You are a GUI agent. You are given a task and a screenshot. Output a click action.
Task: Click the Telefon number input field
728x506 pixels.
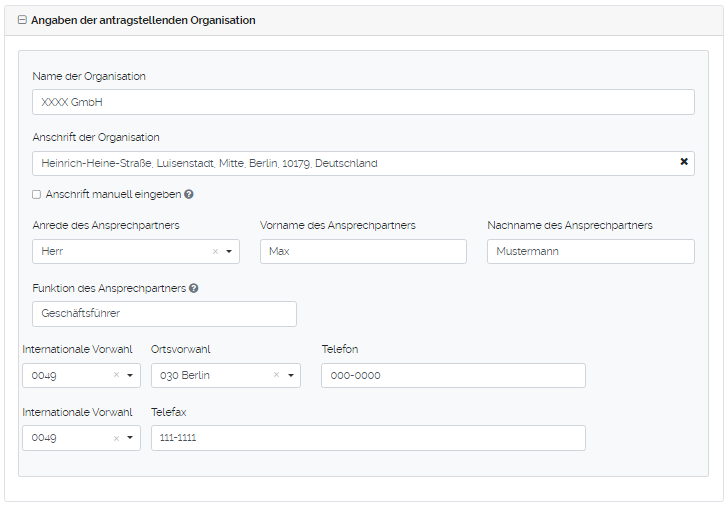[x=453, y=376]
